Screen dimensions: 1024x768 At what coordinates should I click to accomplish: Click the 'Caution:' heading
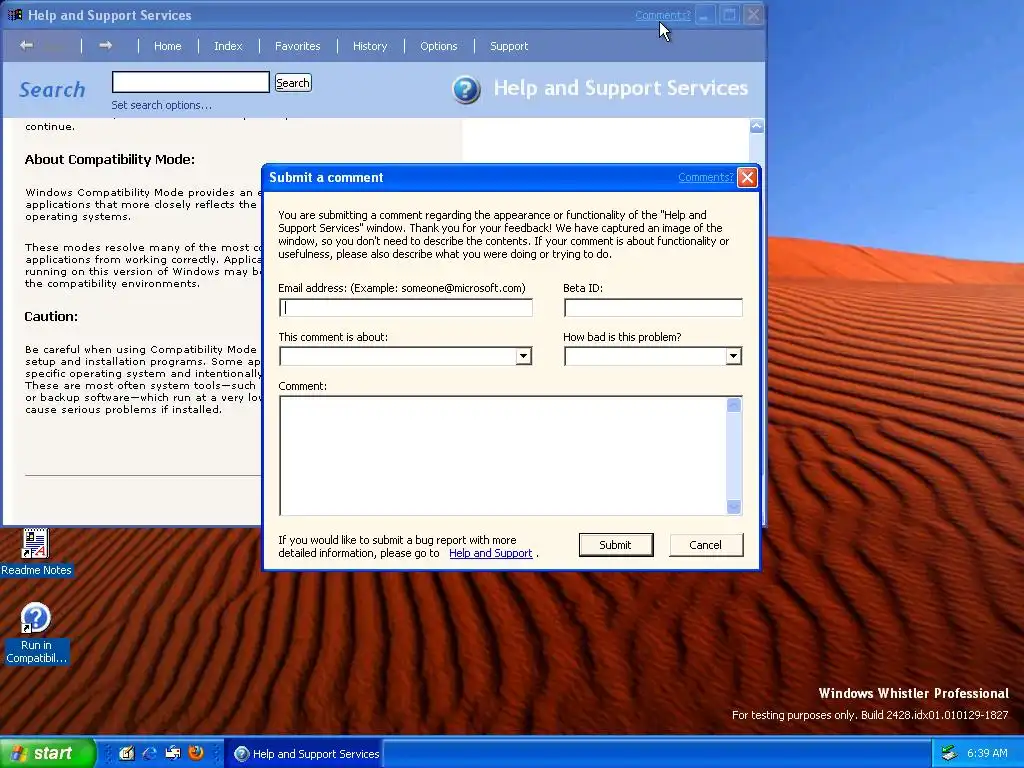(51, 316)
